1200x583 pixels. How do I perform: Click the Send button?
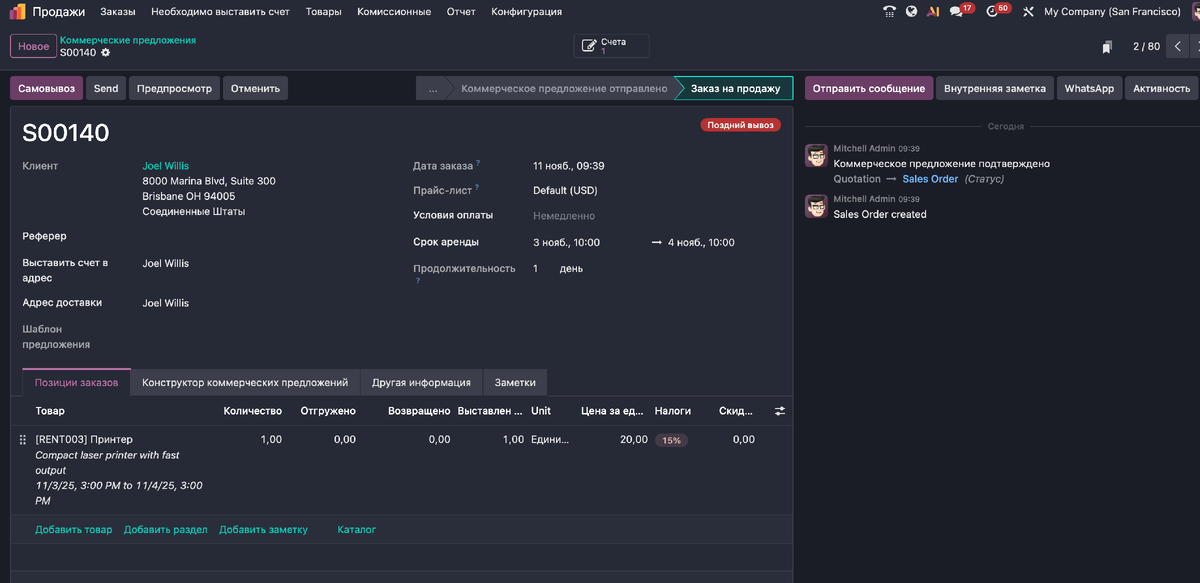(x=106, y=88)
